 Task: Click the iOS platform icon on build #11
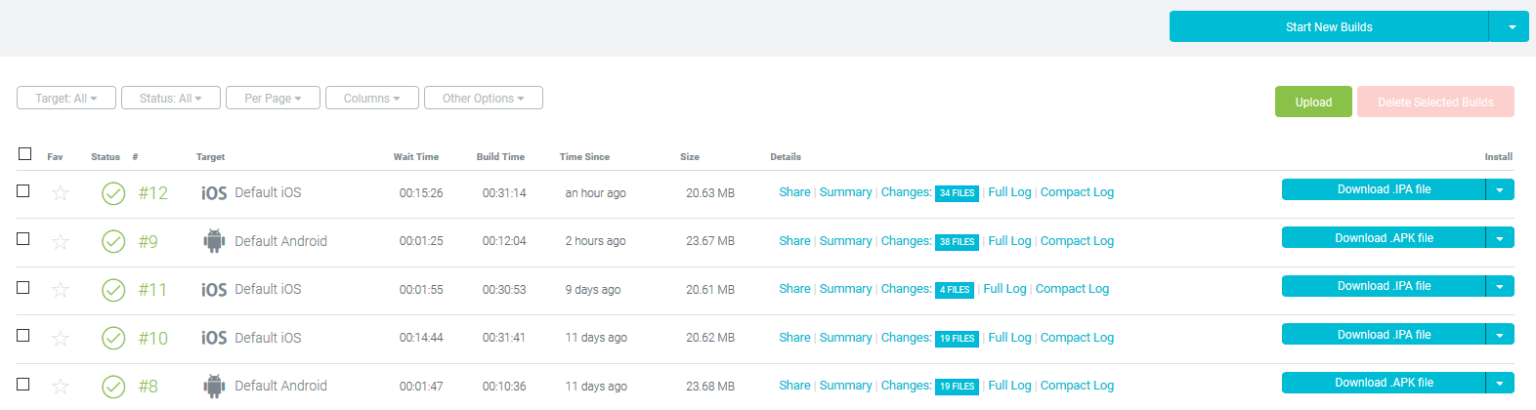coord(214,290)
